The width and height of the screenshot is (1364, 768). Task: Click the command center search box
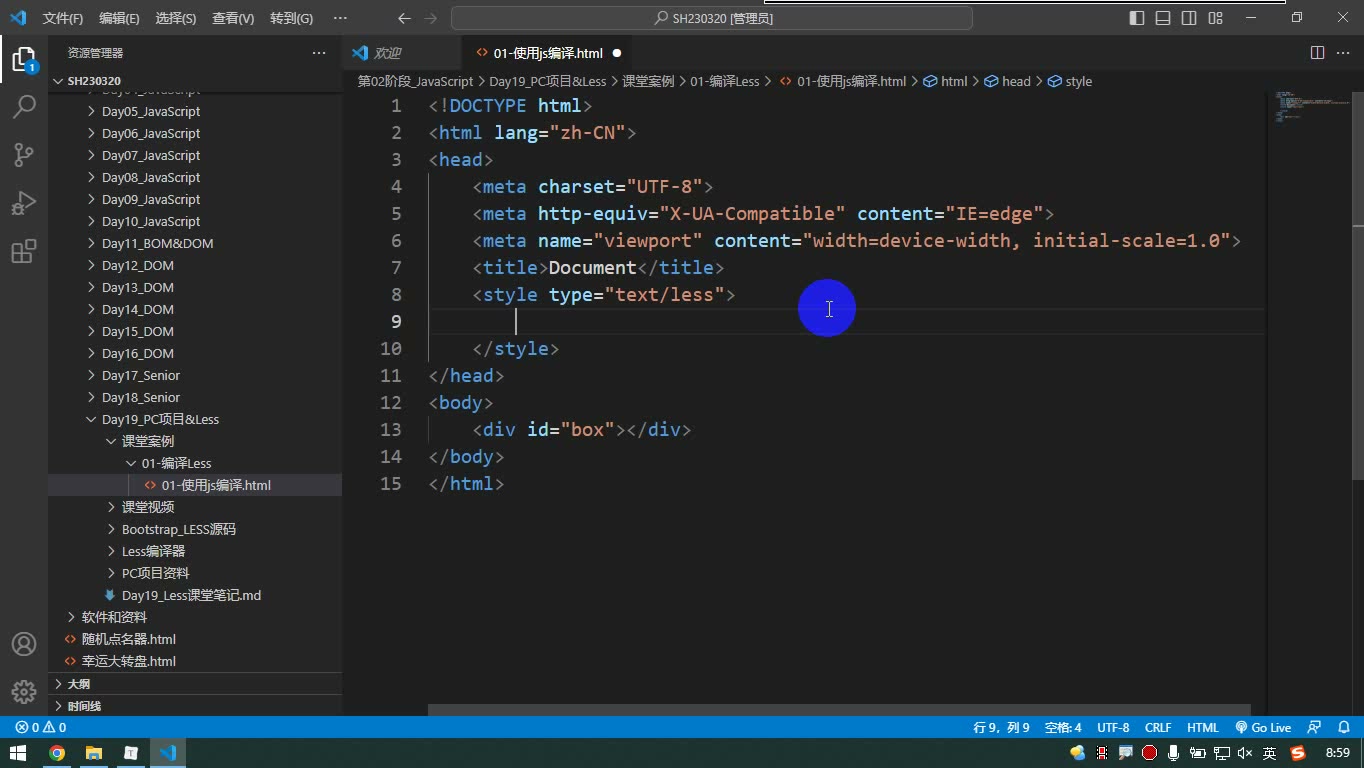point(712,18)
